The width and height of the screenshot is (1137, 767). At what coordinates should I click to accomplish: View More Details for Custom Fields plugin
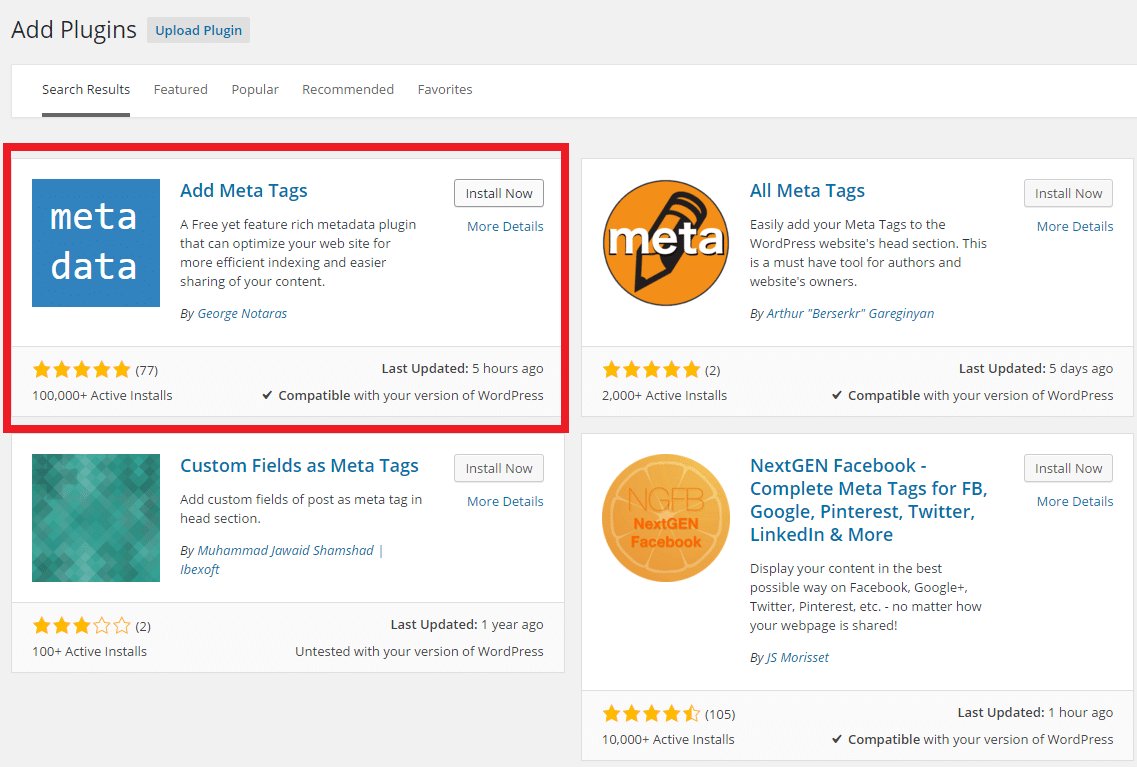coord(505,501)
